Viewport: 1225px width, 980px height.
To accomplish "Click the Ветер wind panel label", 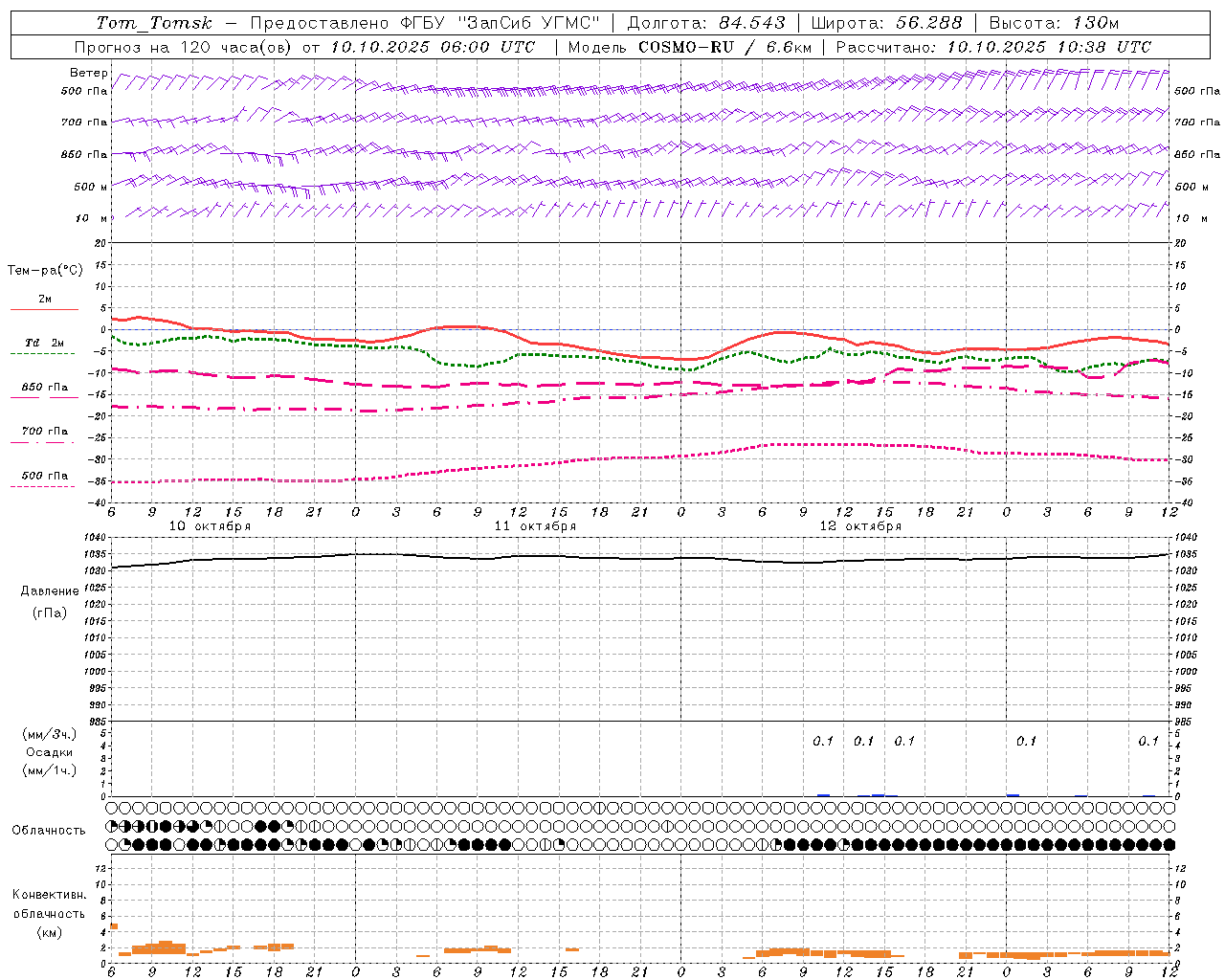I will pyautogui.click(x=89, y=73).
